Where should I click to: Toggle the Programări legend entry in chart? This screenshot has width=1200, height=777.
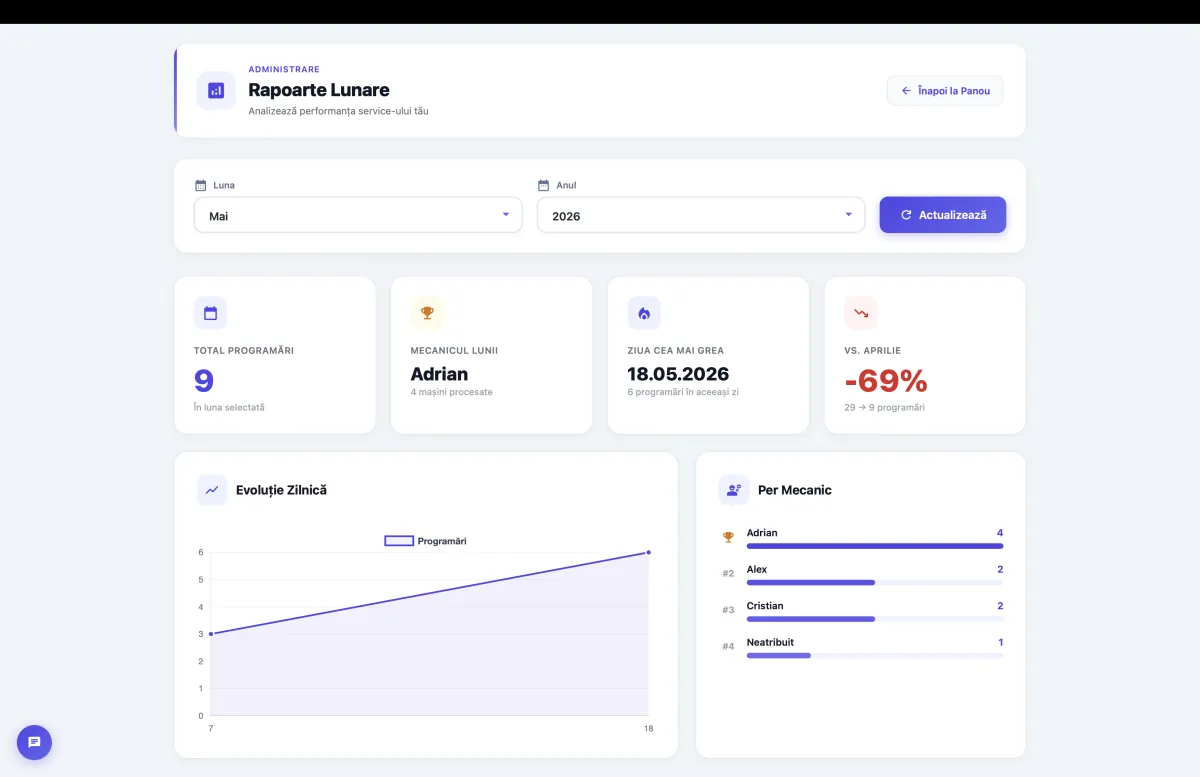pyautogui.click(x=426, y=541)
